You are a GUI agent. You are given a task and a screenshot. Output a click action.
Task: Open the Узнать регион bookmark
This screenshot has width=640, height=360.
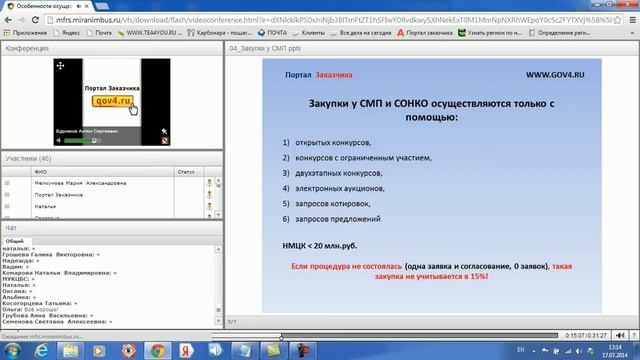(490, 33)
